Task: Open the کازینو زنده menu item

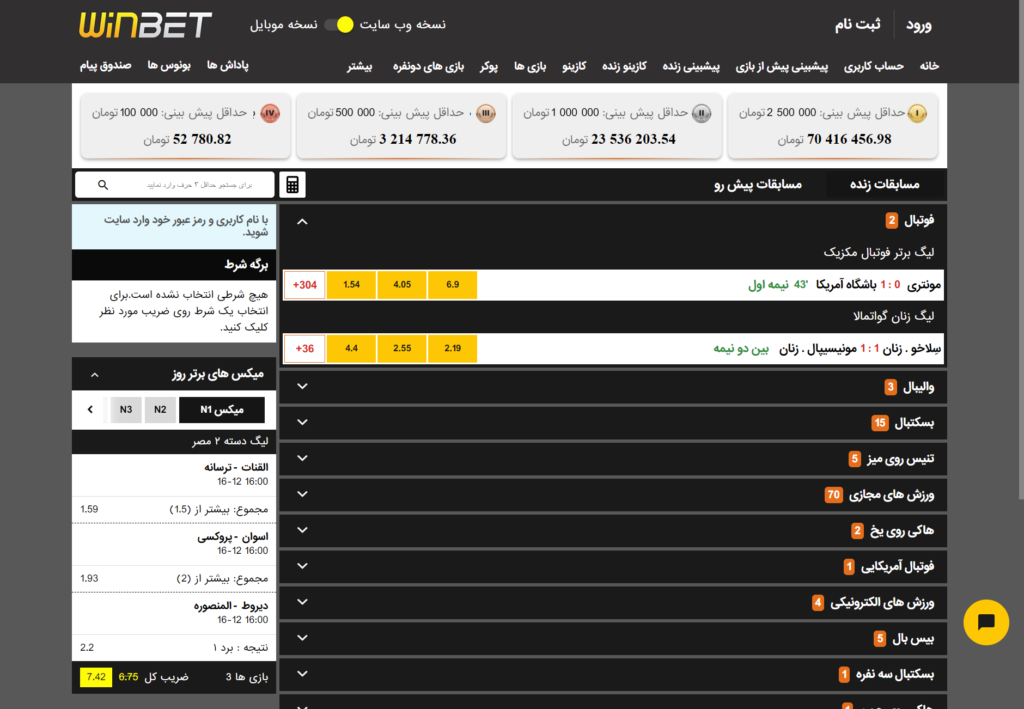Action: [624, 66]
